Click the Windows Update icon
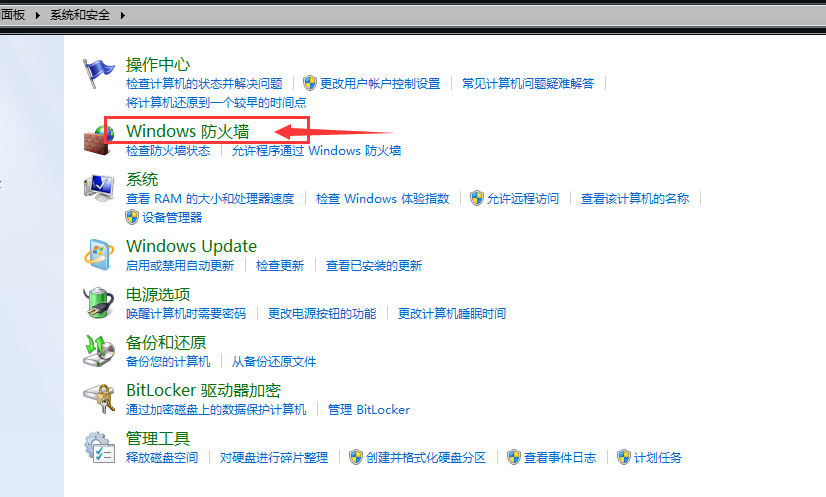The height and width of the screenshot is (497, 826). click(x=99, y=254)
